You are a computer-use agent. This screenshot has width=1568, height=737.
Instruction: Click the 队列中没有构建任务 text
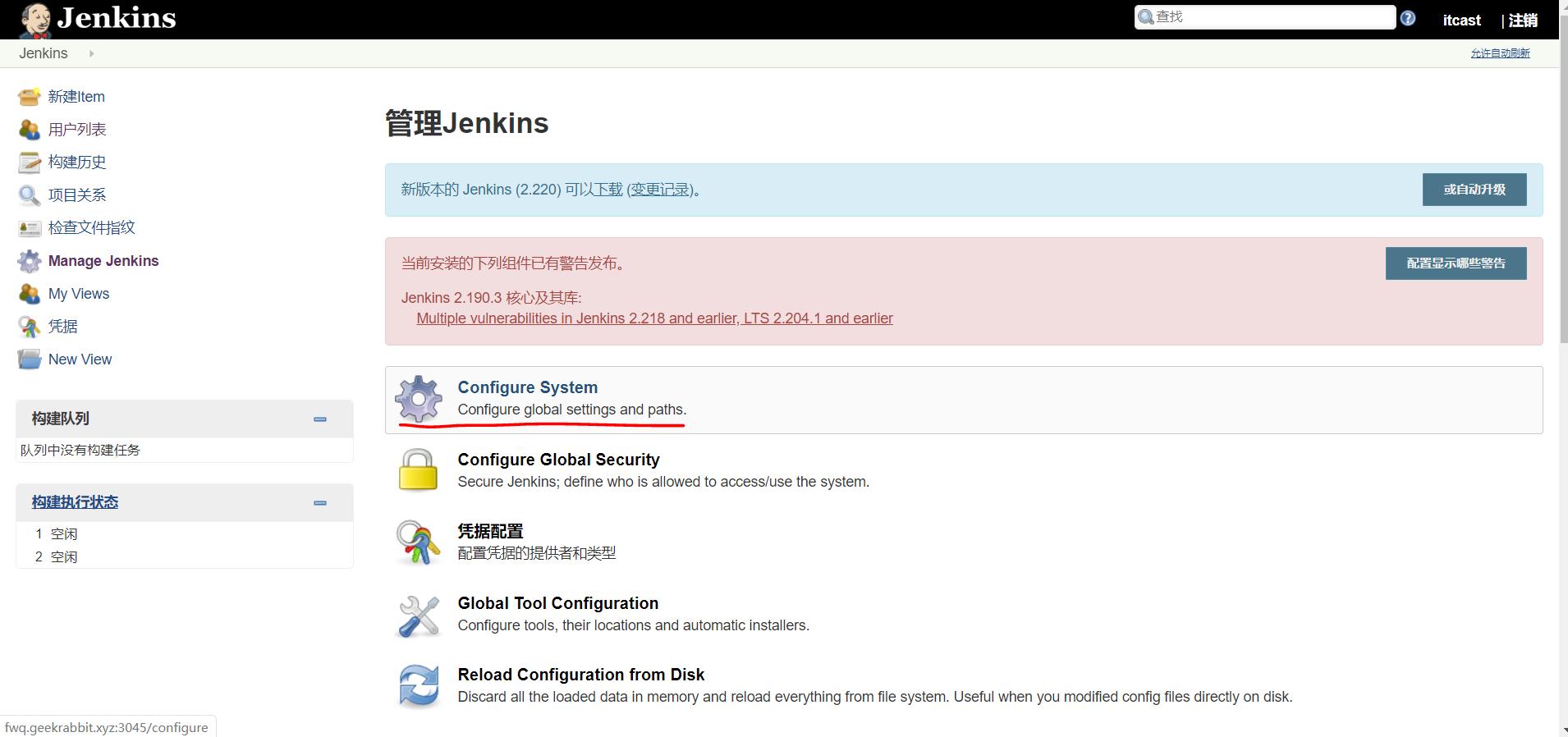point(80,451)
